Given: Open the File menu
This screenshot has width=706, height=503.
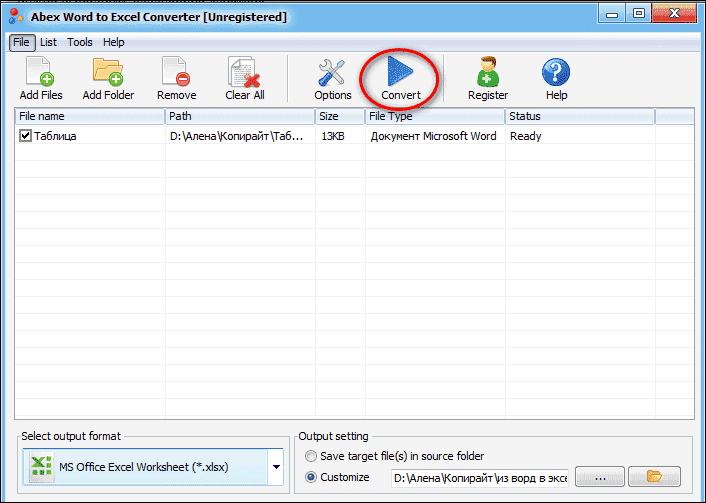Looking at the screenshot, I should pyautogui.click(x=22, y=42).
